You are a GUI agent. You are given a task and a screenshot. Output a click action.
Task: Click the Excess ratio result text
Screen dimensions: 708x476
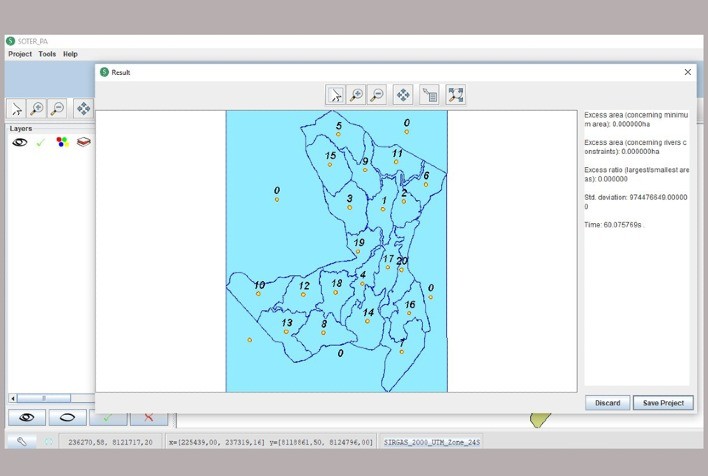(x=637, y=174)
